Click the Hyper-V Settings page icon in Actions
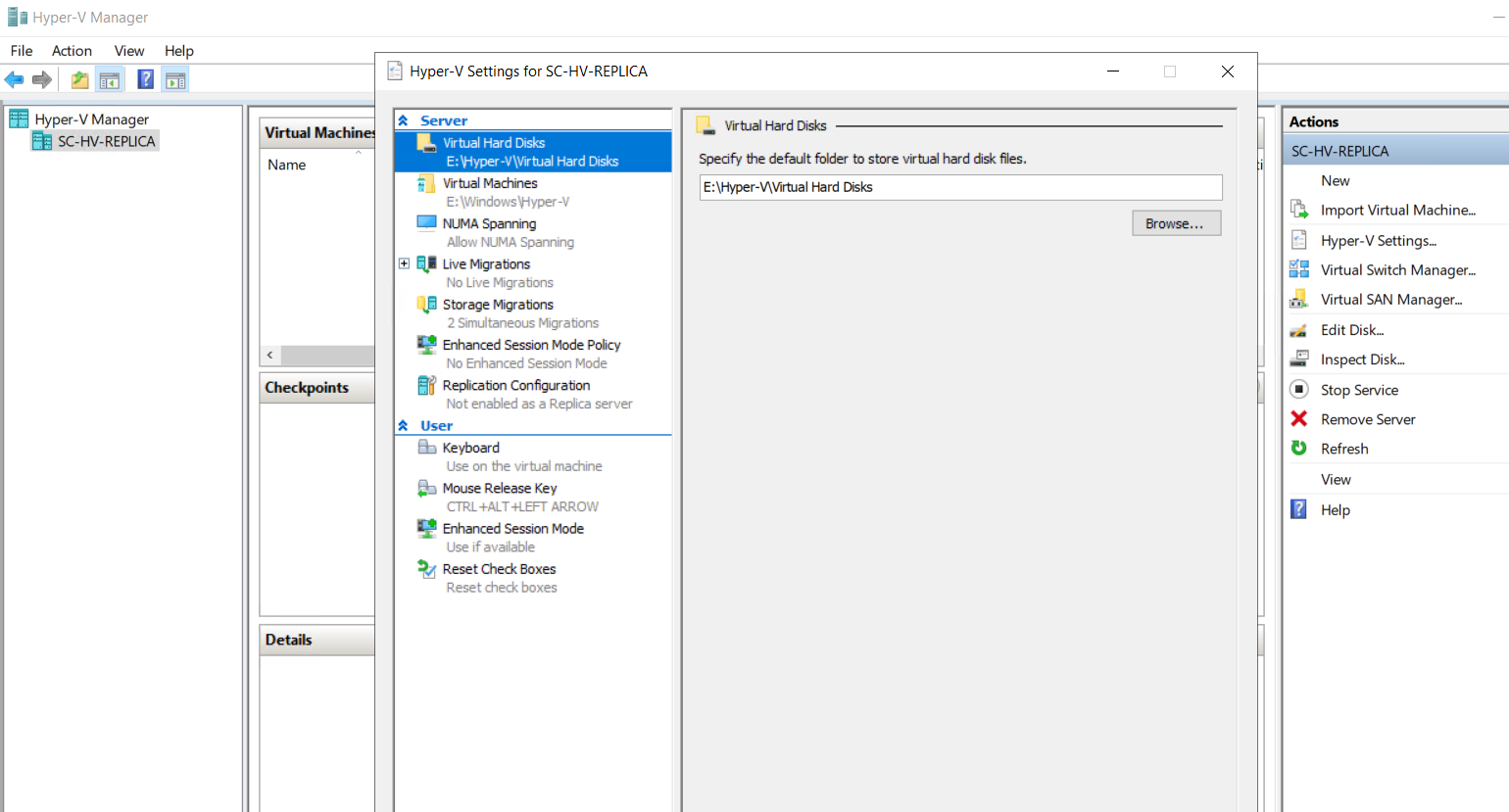 (1299, 240)
